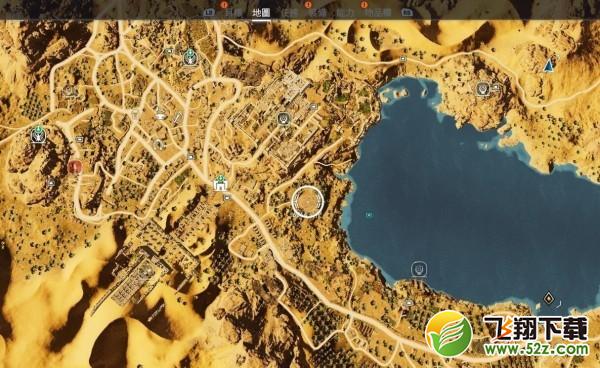
Task: Click the shield icon in the southern lake water
Action: (x=419, y=269)
